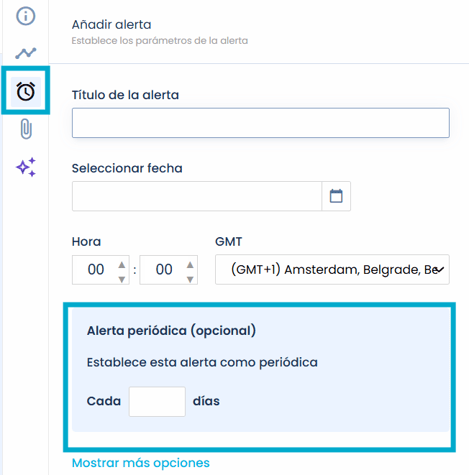The image size is (469, 475).
Task: Click the hour value field
Action: [96, 270]
